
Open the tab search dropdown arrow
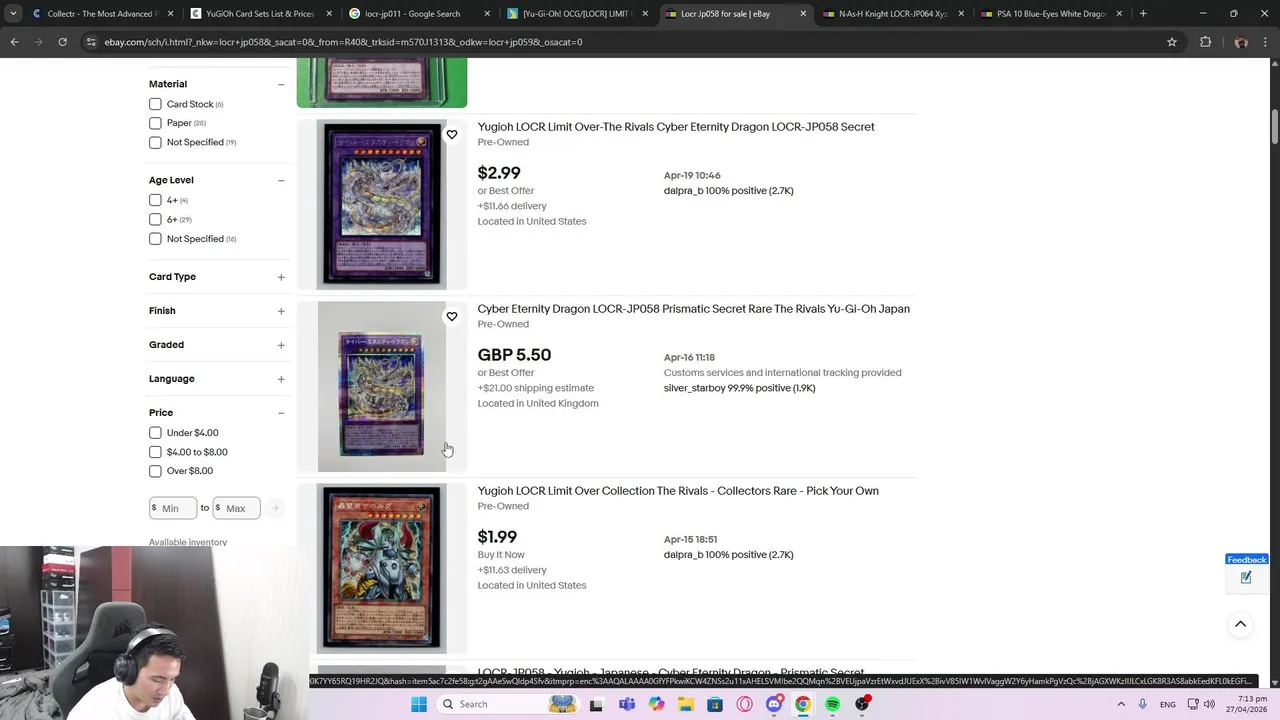[13, 14]
